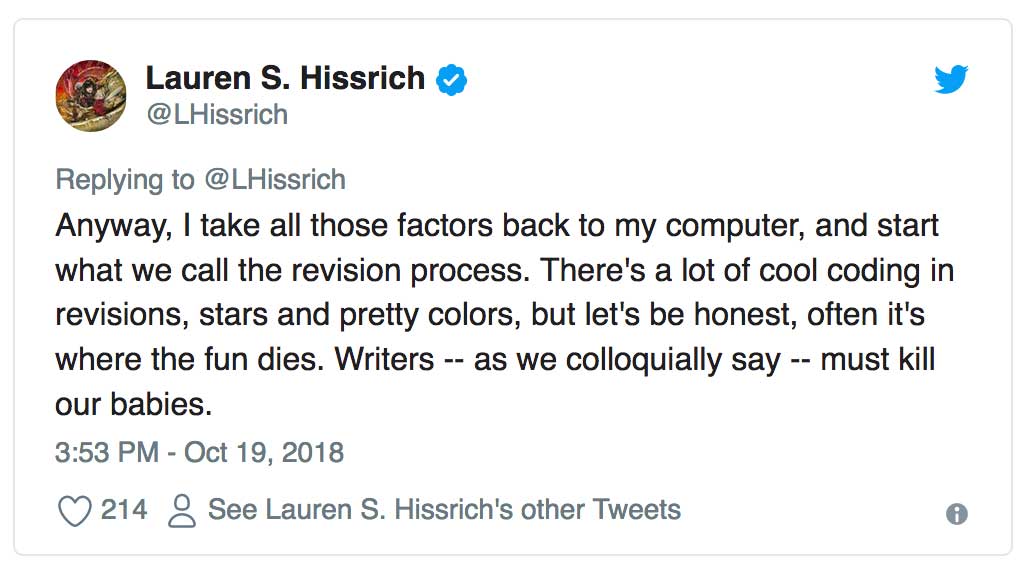Click the Twitter bird logo
This screenshot has height=582, width=1028.
(951, 79)
